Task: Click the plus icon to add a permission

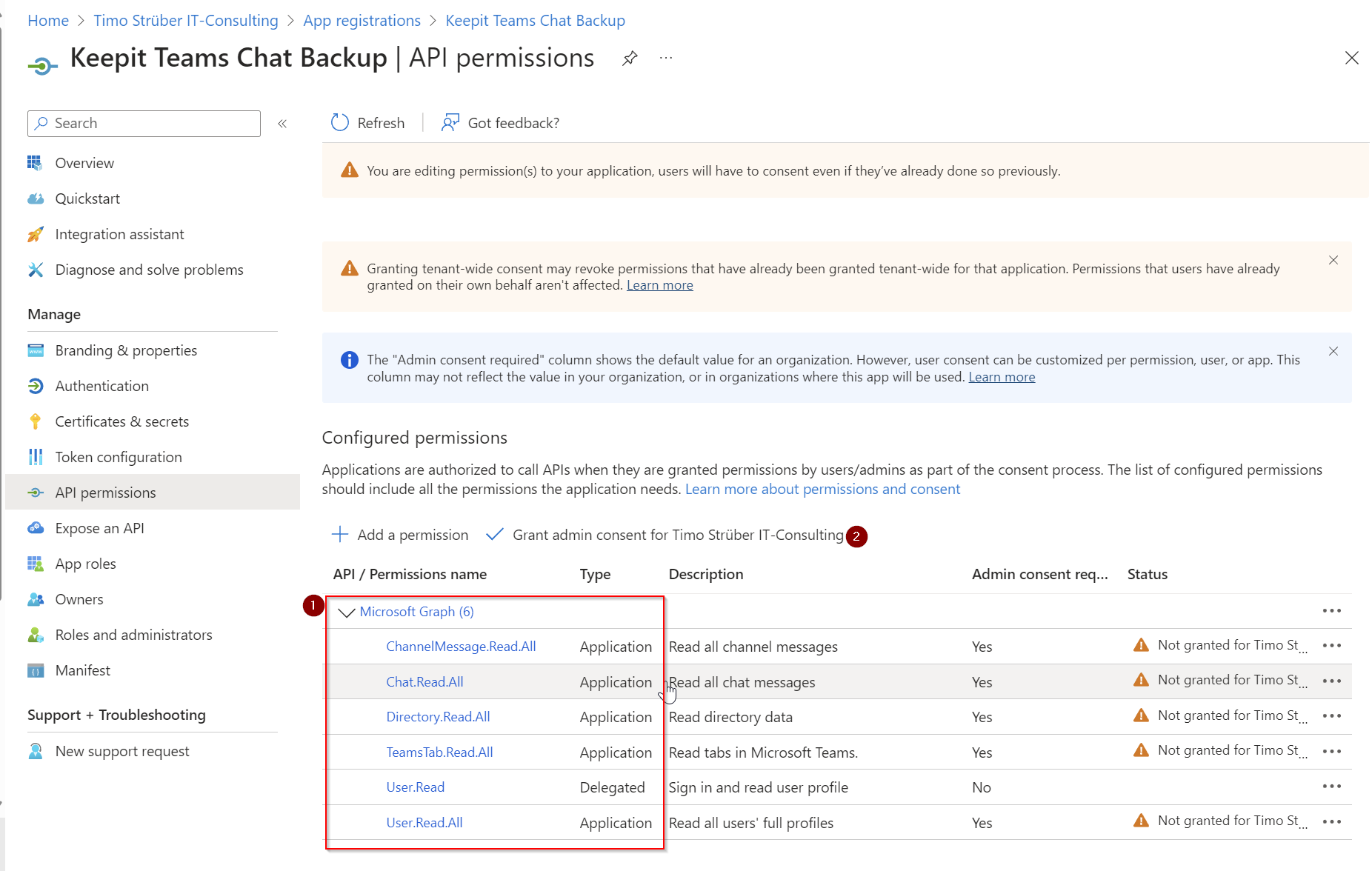Action: click(x=340, y=535)
